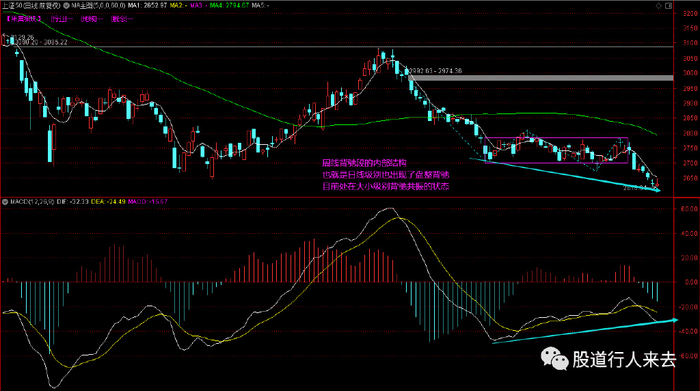Image resolution: width=700 pixels, height=391 pixels.
Task: Select the first magenta bracketed tab label
Action: pyautogui.click(x=24, y=19)
